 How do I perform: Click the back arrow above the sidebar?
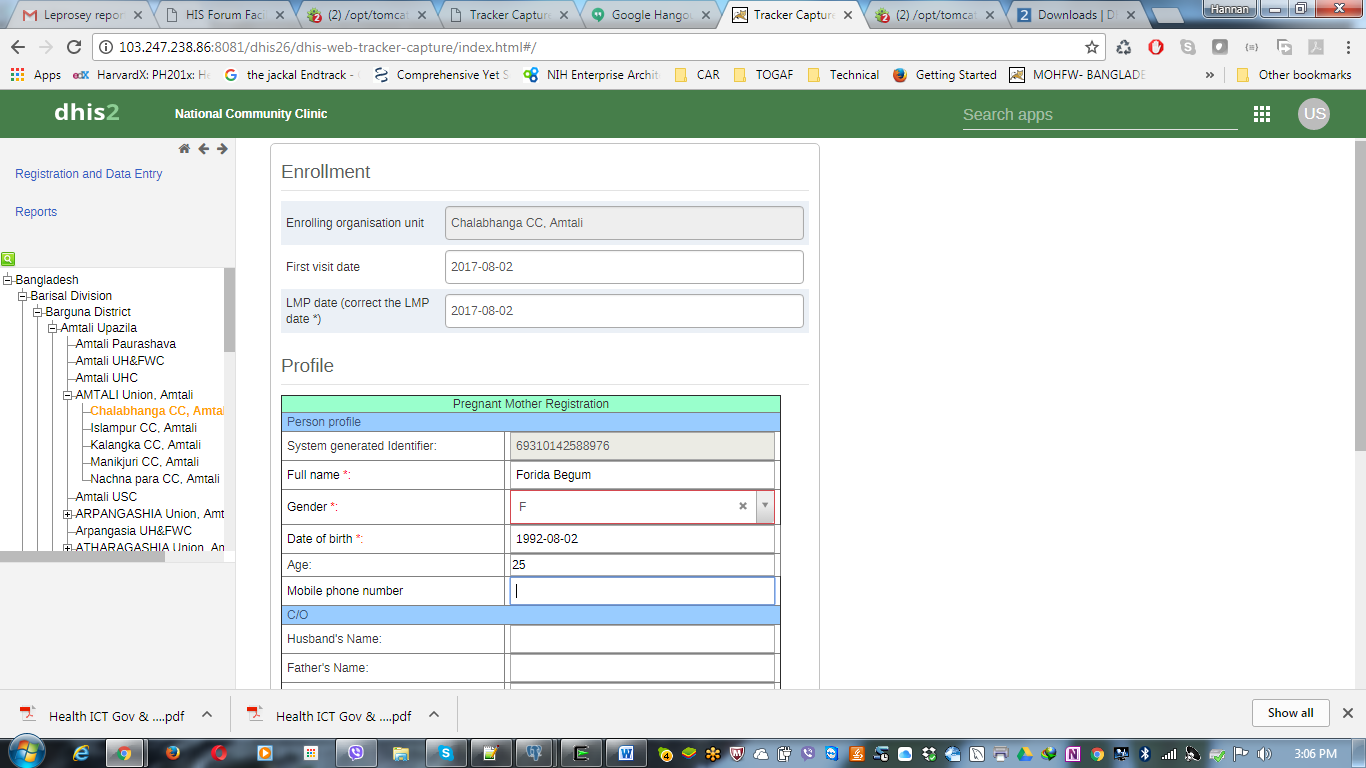click(203, 149)
